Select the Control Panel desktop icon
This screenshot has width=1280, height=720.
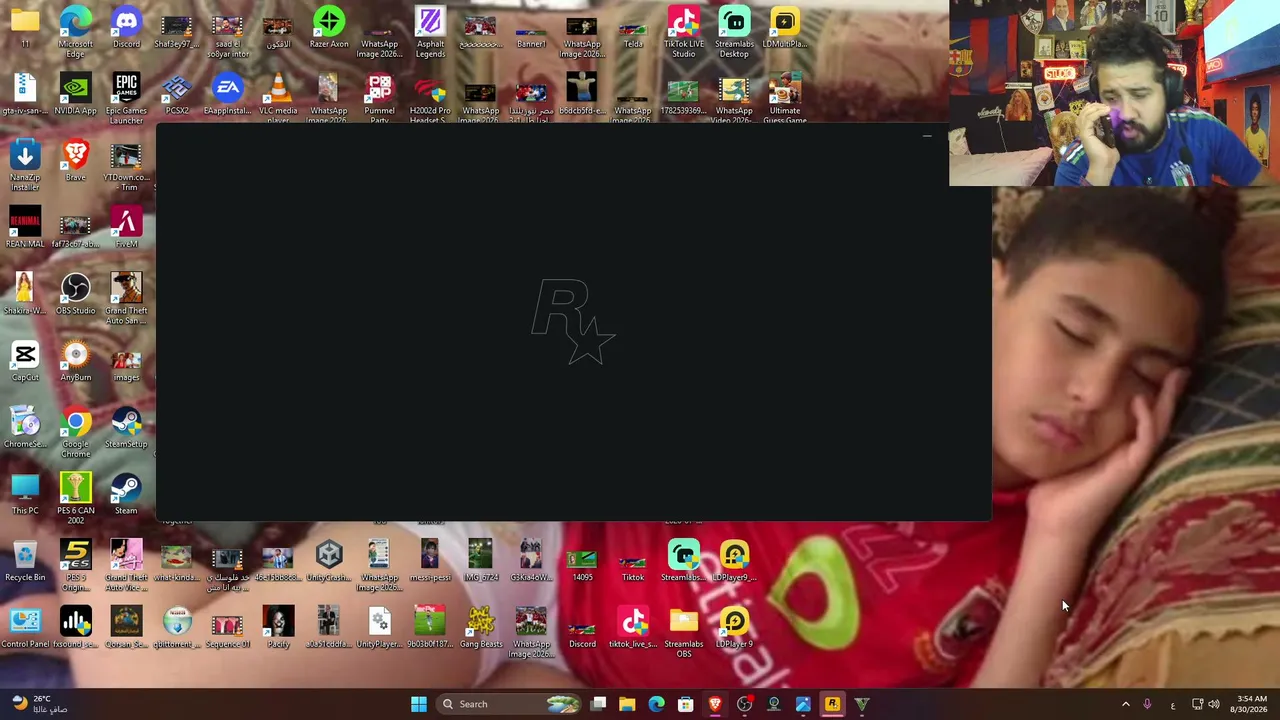click(x=25, y=628)
